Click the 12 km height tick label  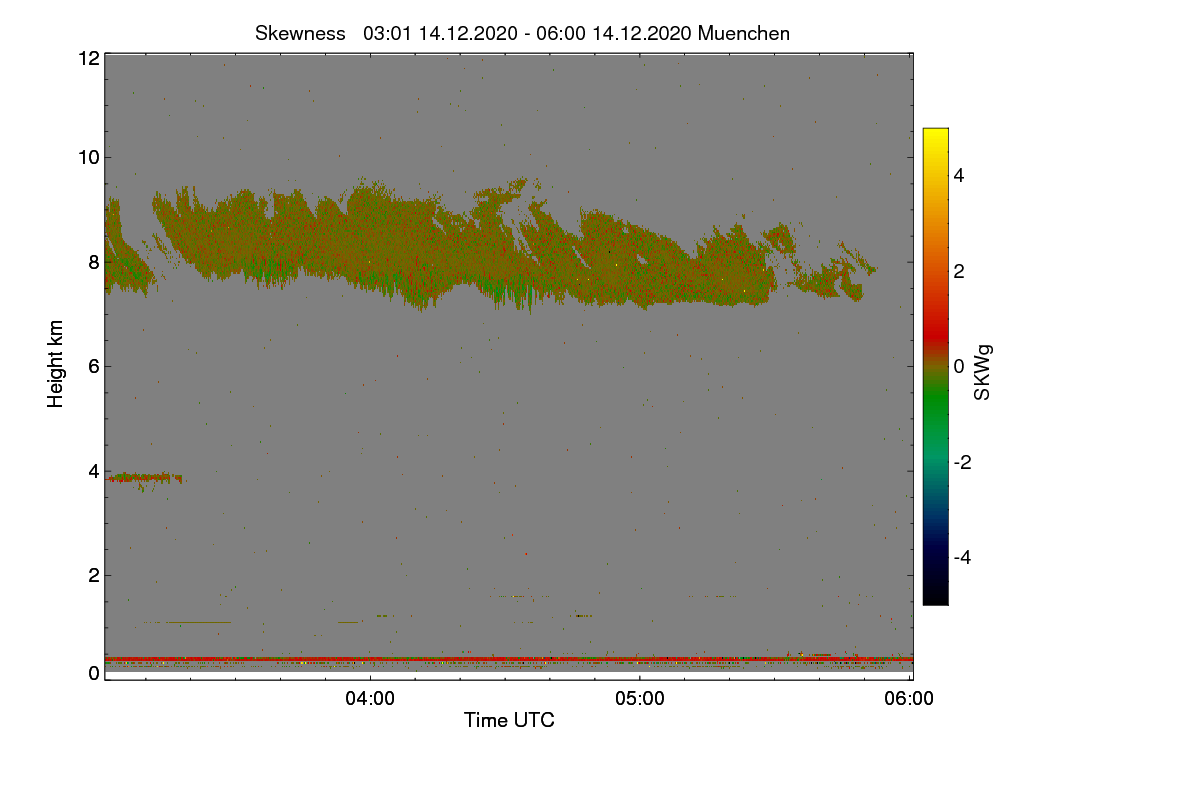[88, 58]
